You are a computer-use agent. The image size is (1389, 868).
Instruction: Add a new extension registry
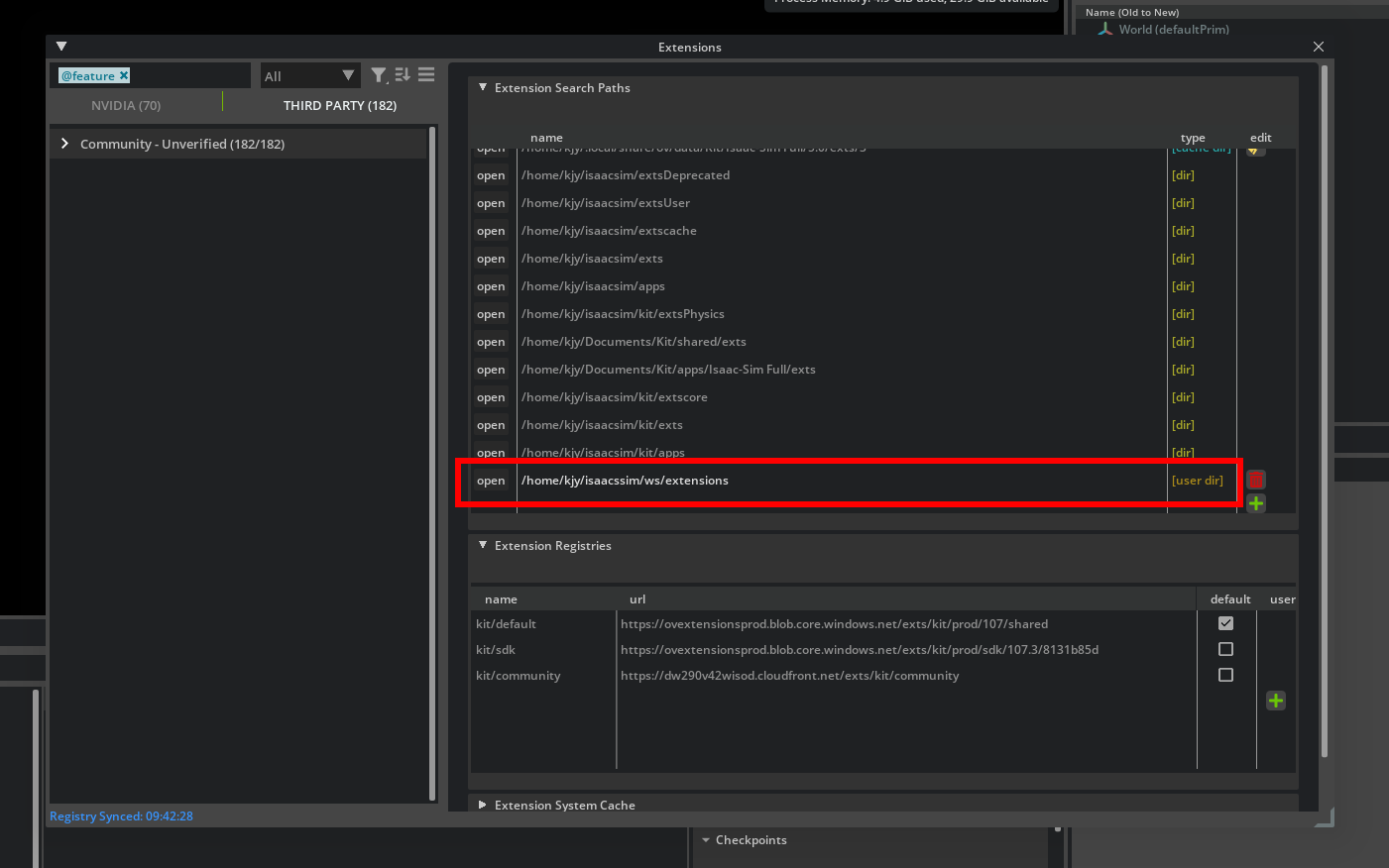(x=1276, y=701)
